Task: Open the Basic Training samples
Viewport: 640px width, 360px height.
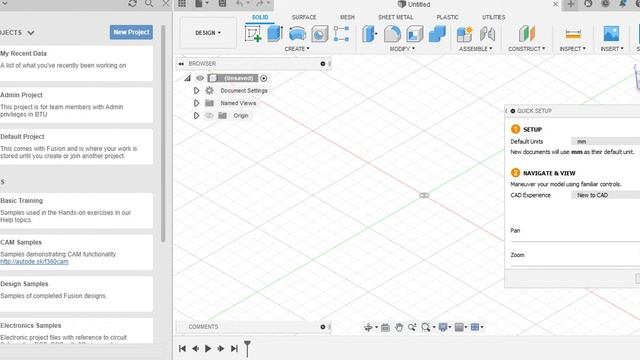Action: pyautogui.click(x=76, y=210)
